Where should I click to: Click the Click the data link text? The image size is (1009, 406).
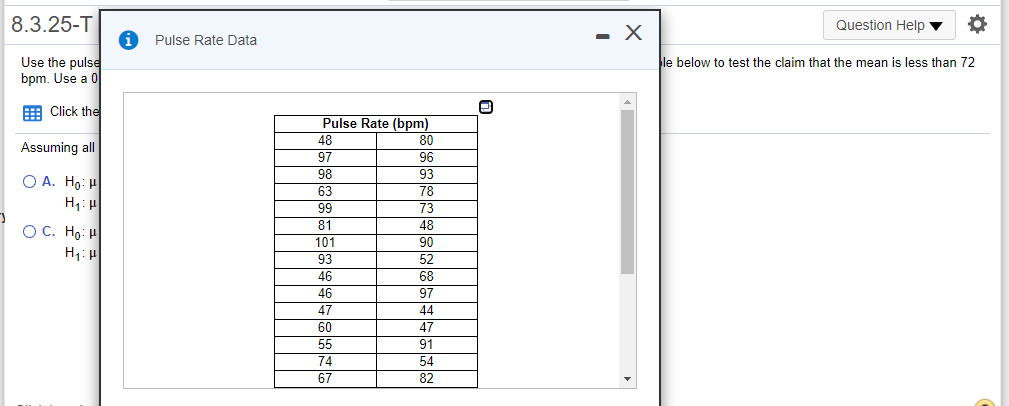tap(73, 111)
